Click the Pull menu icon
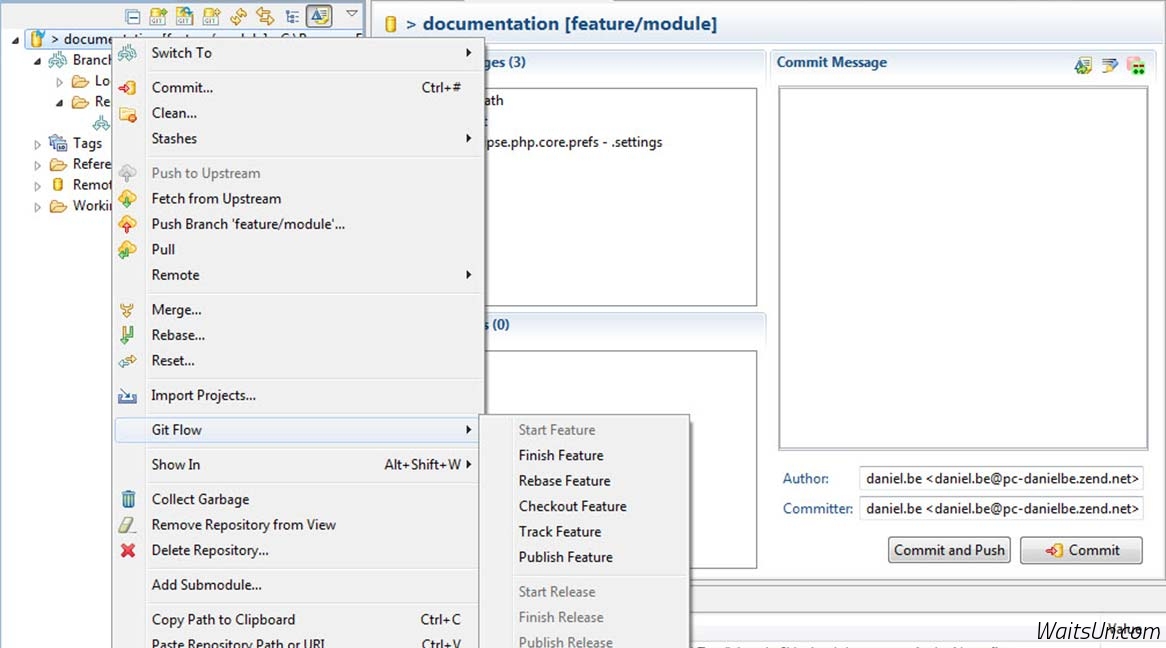 128,250
